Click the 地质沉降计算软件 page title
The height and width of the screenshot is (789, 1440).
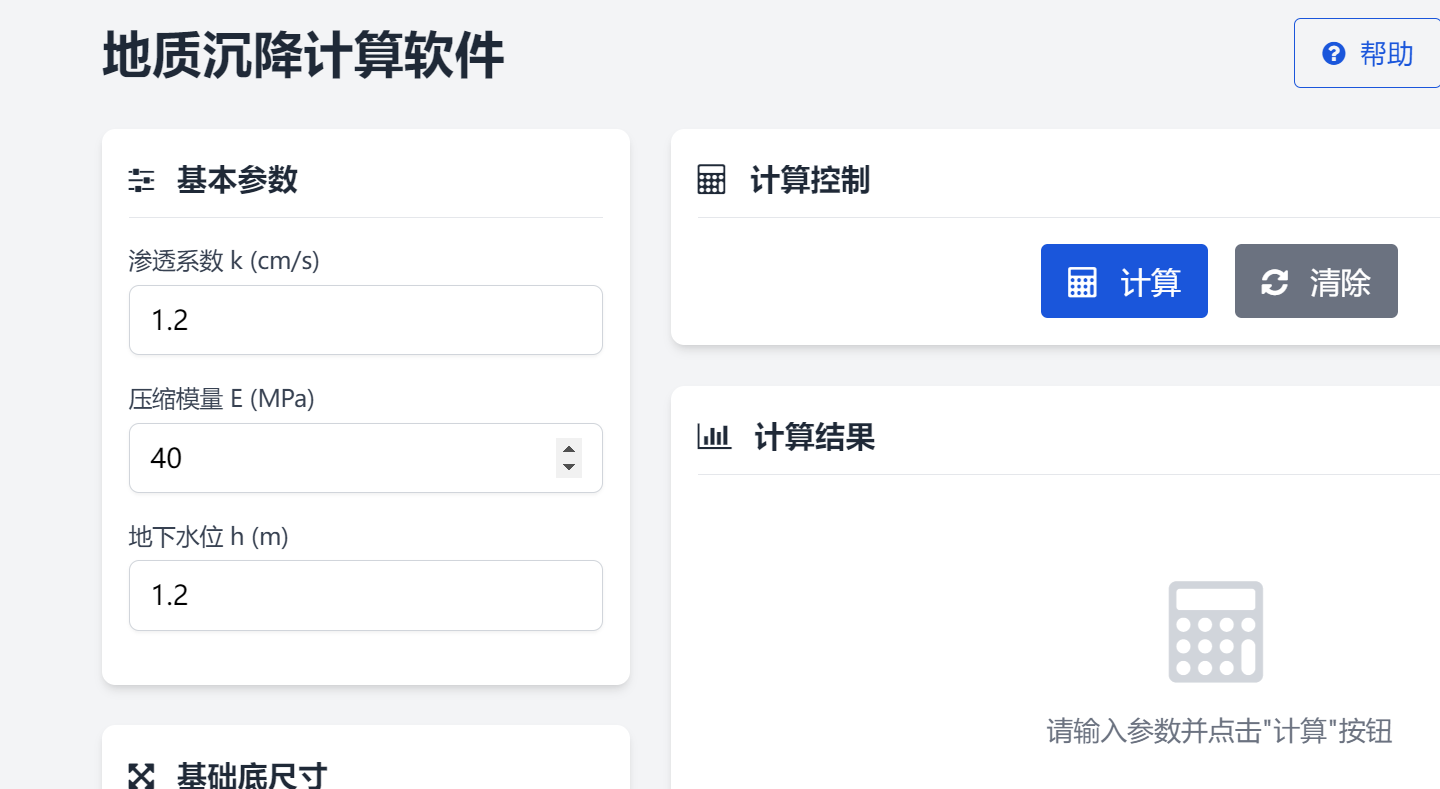303,56
